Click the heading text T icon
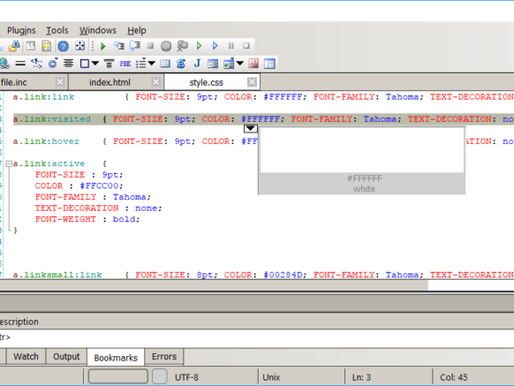The width and height of the screenshot is (514, 386). tap(109, 63)
